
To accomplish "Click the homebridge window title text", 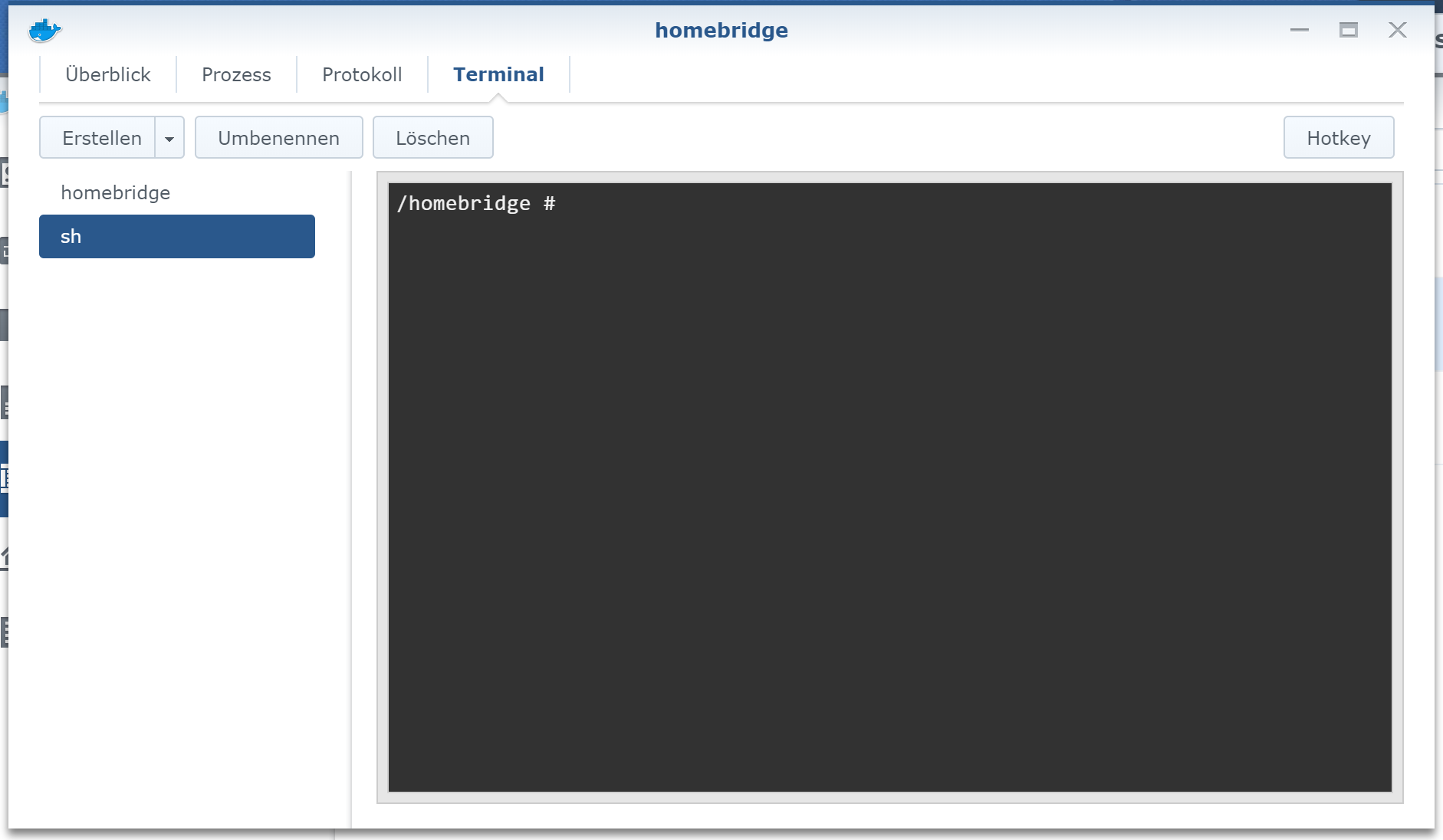I will [721, 30].
